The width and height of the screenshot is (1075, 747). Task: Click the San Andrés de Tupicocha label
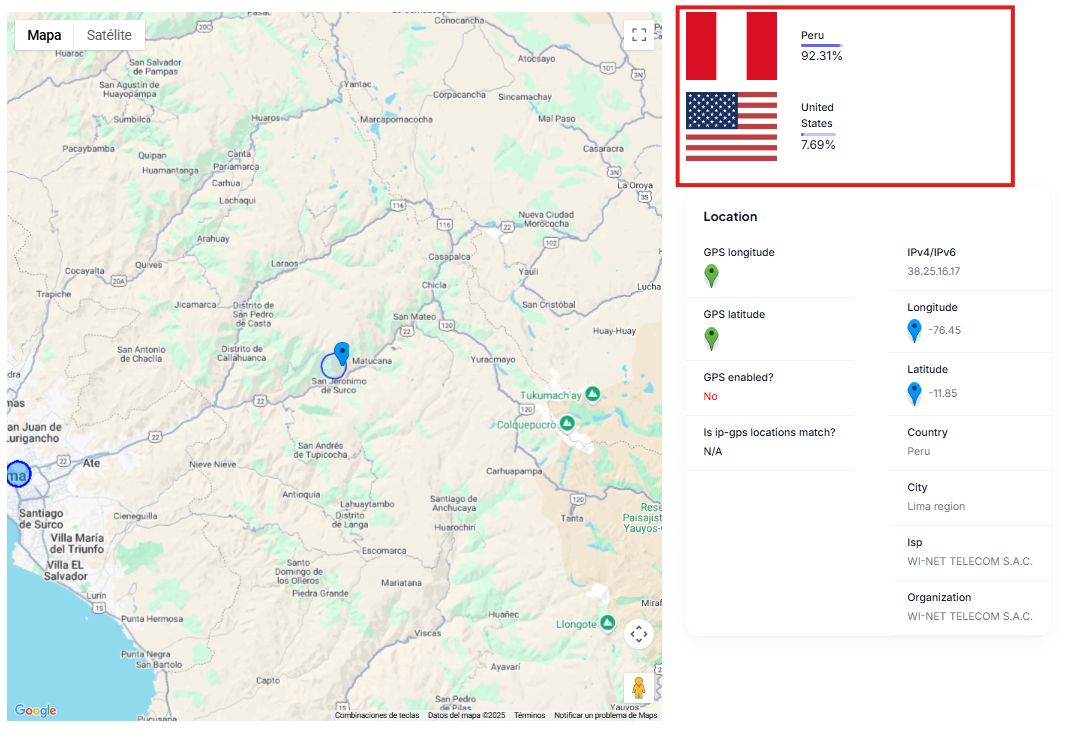click(x=320, y=450)
